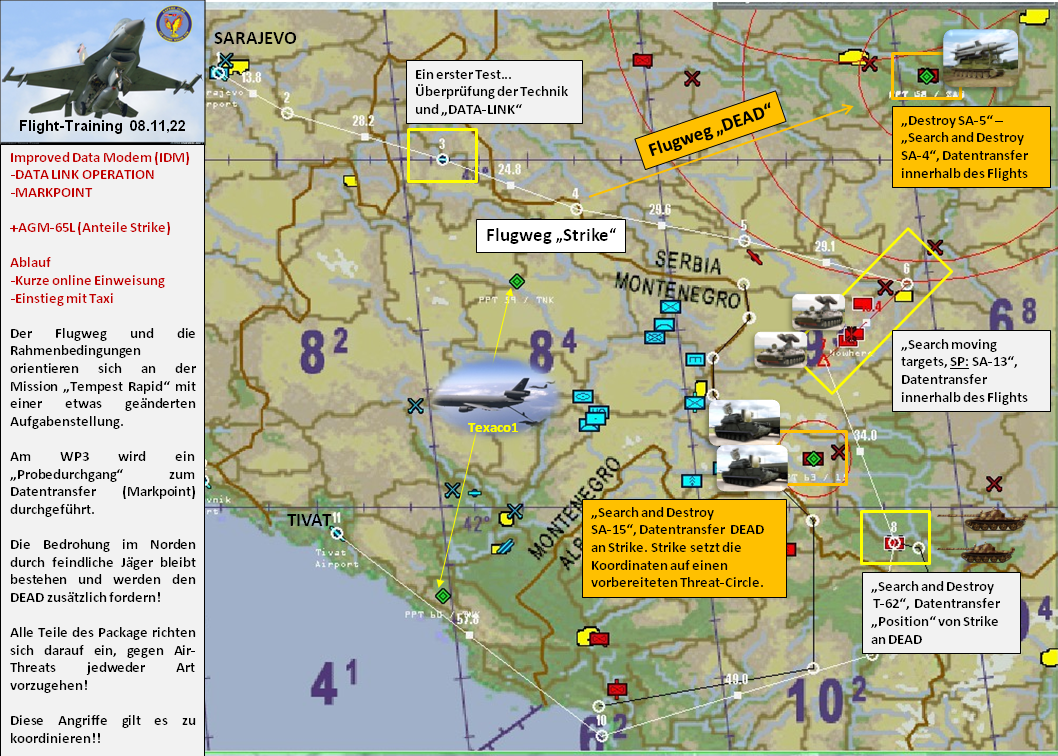The width and height of the screenshot is (1058, 756).
Task: Click the 'Destroy SA-5' orange note
Action: 971,146
